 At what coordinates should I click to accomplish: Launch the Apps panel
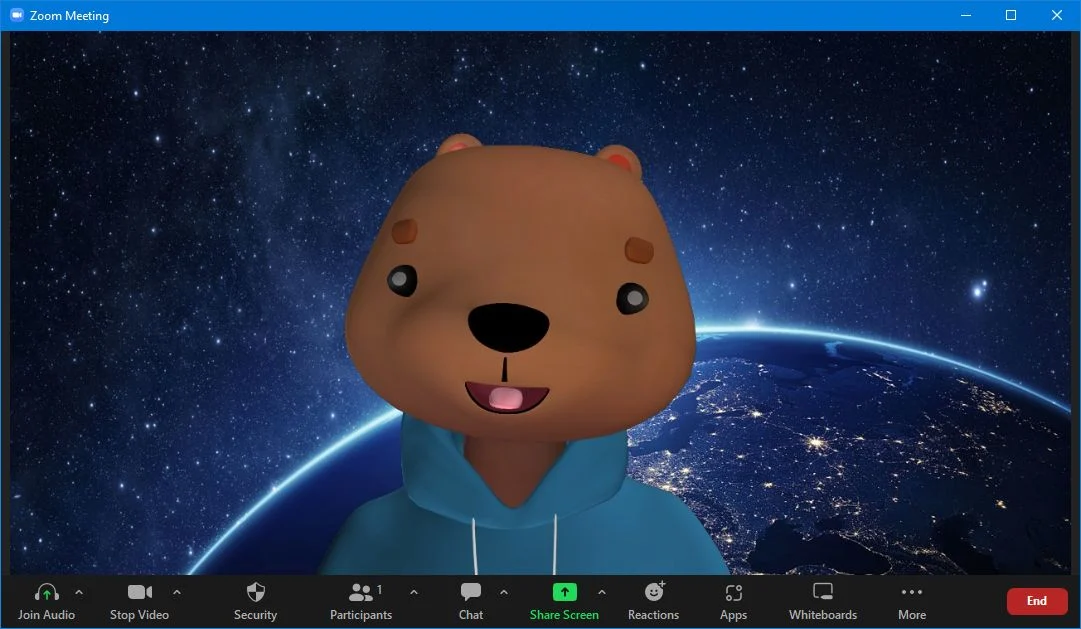[733, 593]
